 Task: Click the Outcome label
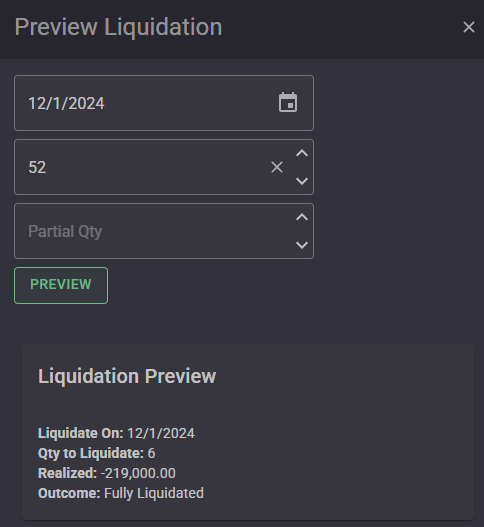pyautogui.click(x=69, y=493)
